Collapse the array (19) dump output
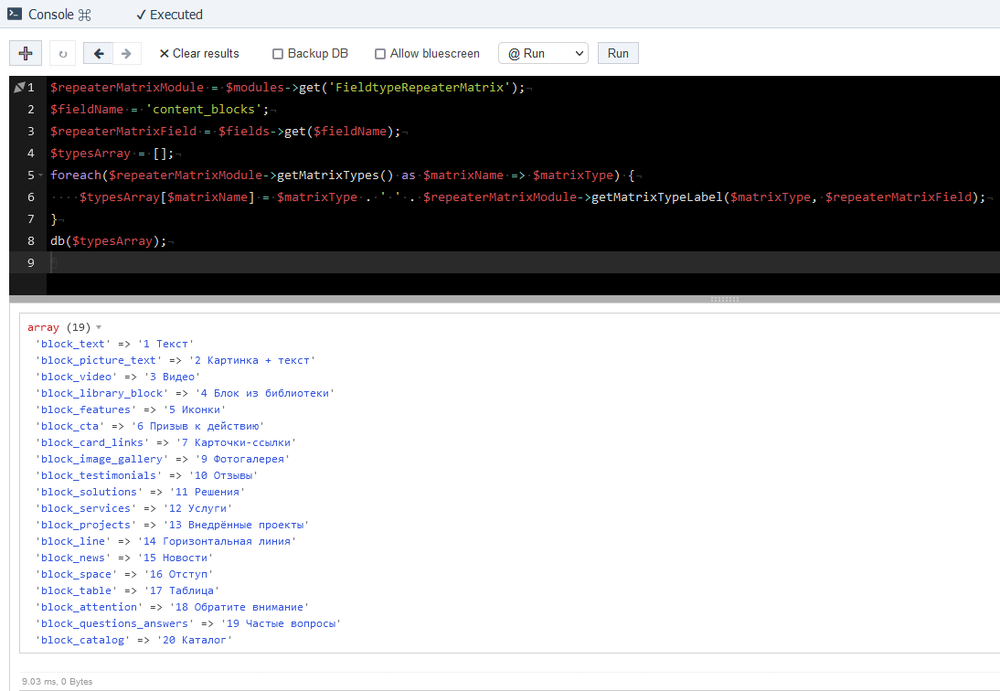This screenshot has height=691, width=1000. click(x=98, y=328)
